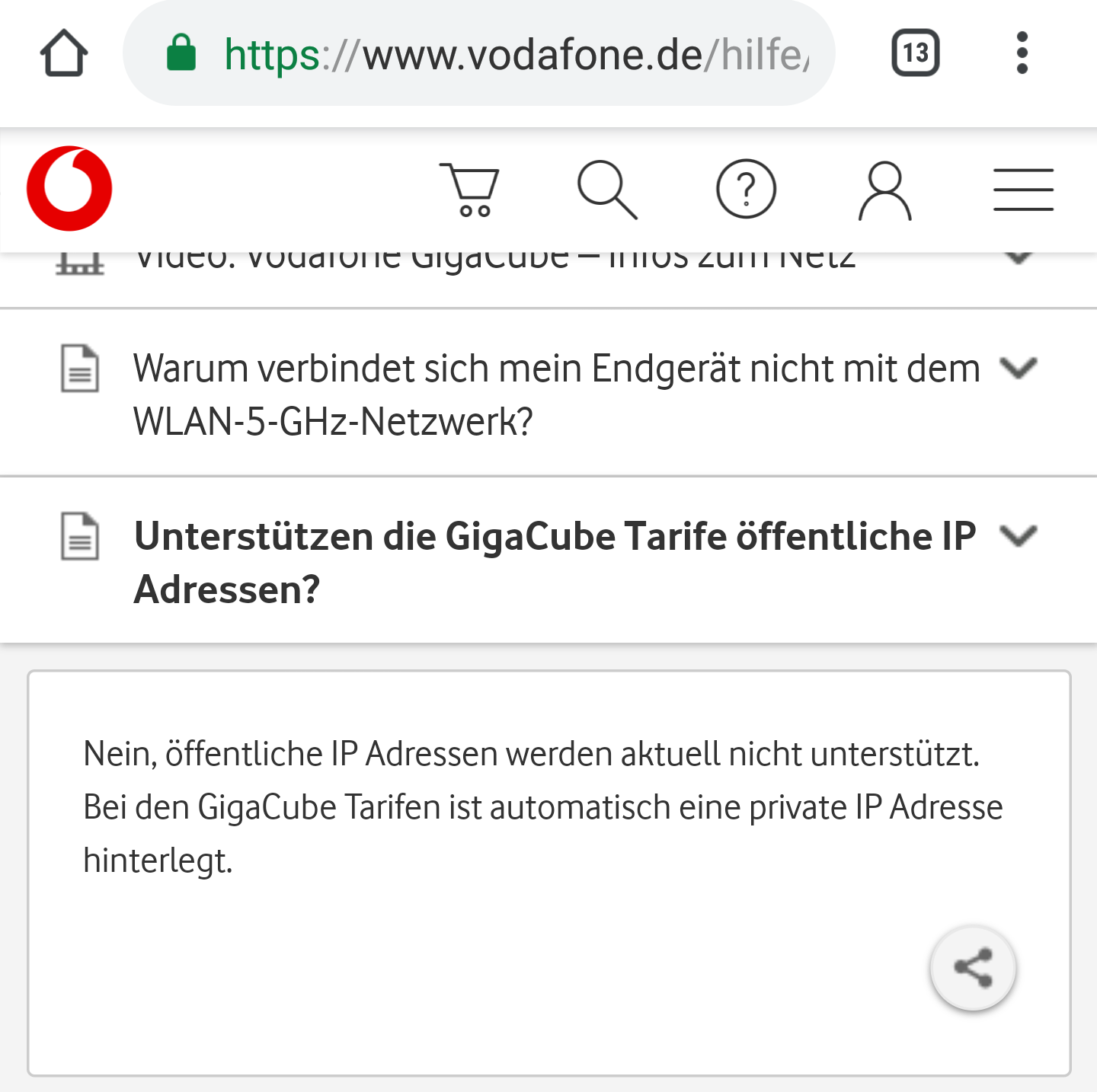Click the answer text about private IP Adresse

click(533, 807)
